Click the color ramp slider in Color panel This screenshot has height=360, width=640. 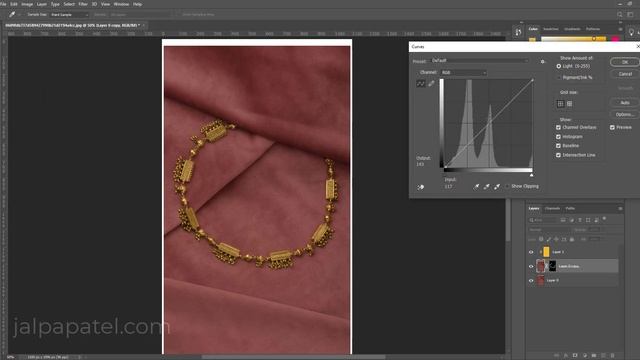tap(573, 39)
